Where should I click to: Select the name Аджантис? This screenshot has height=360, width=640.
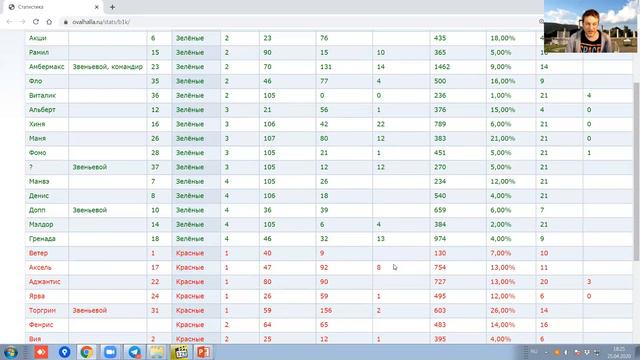coord(44,282)
